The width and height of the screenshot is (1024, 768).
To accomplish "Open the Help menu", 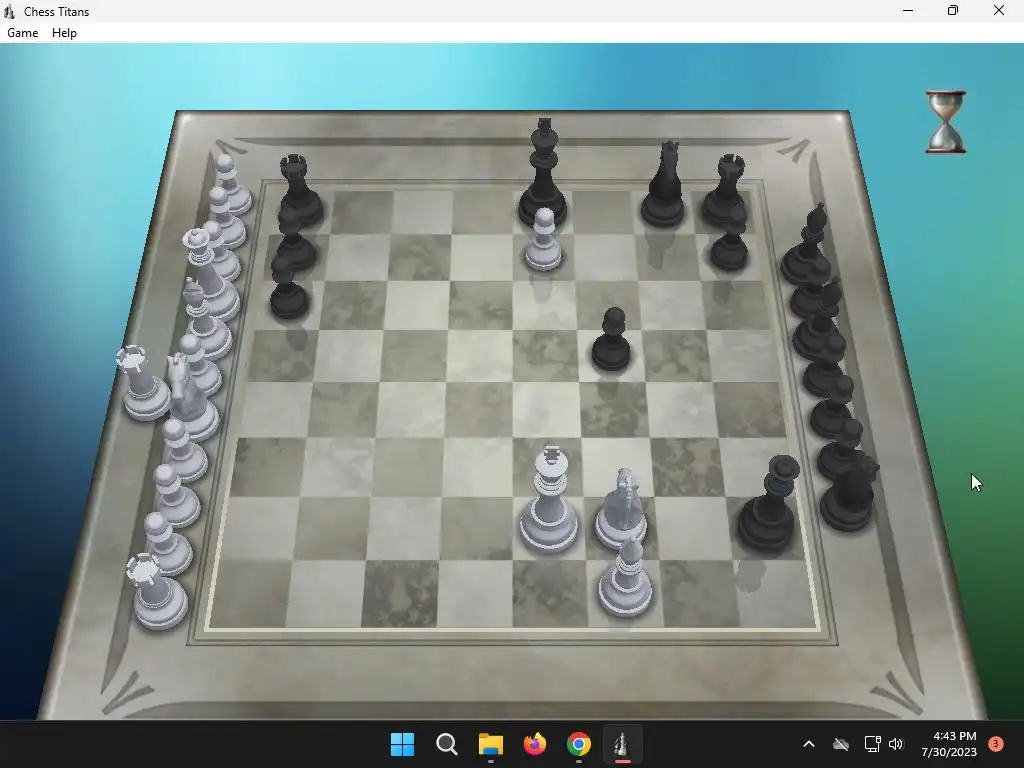I will pos(64,33).
